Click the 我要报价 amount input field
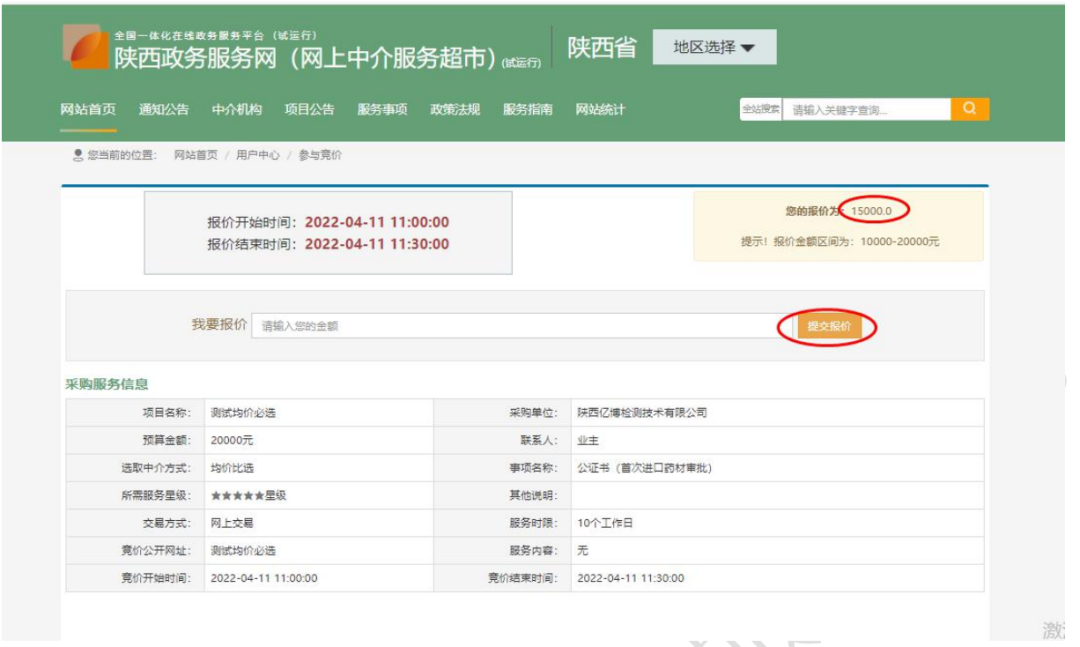The image size is (1080, 647). pos(522,326)
